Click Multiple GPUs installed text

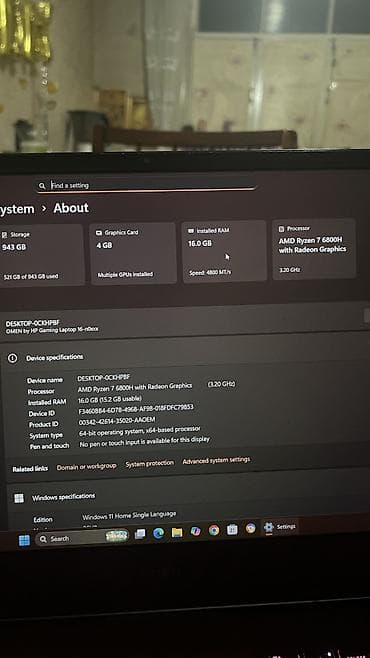(125, 274)
